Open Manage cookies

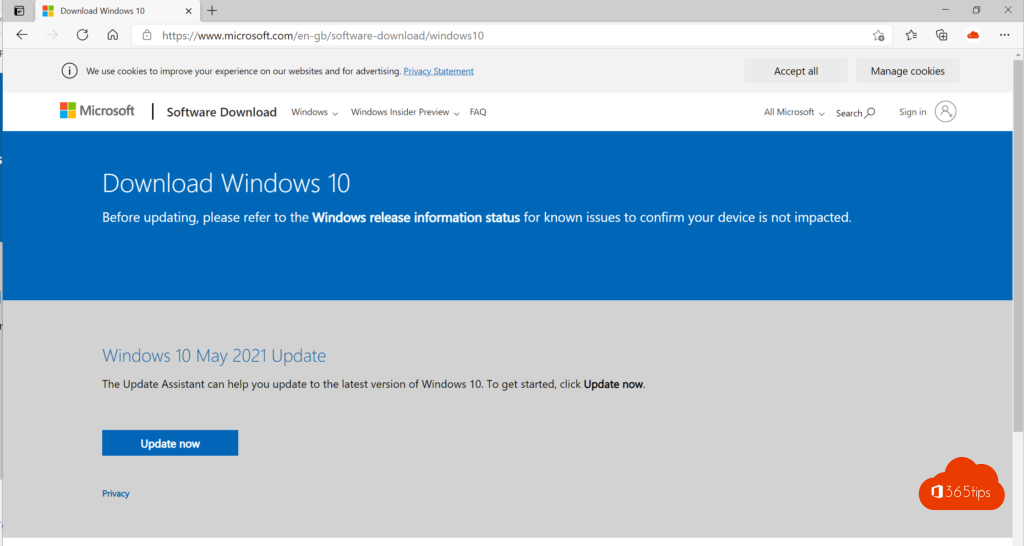click(907, 71)
